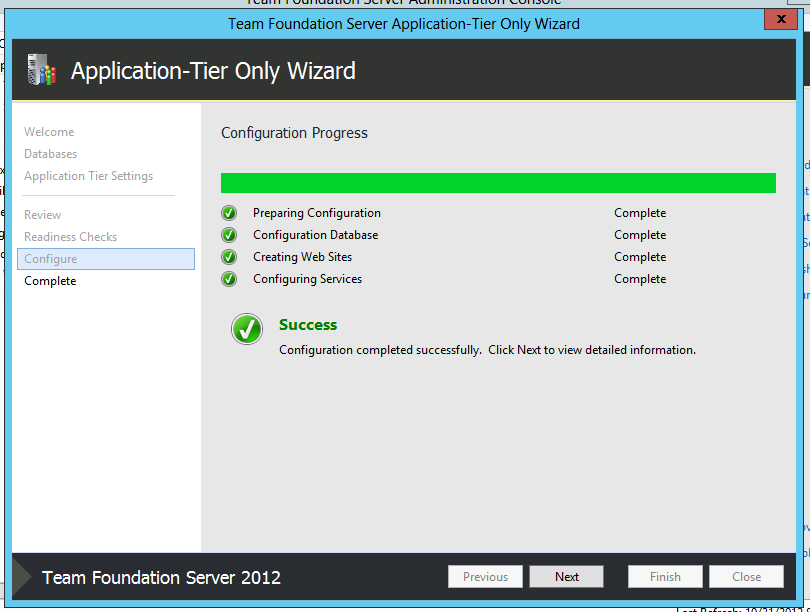Click Complete status for Configuration Database

coord(640,235)
